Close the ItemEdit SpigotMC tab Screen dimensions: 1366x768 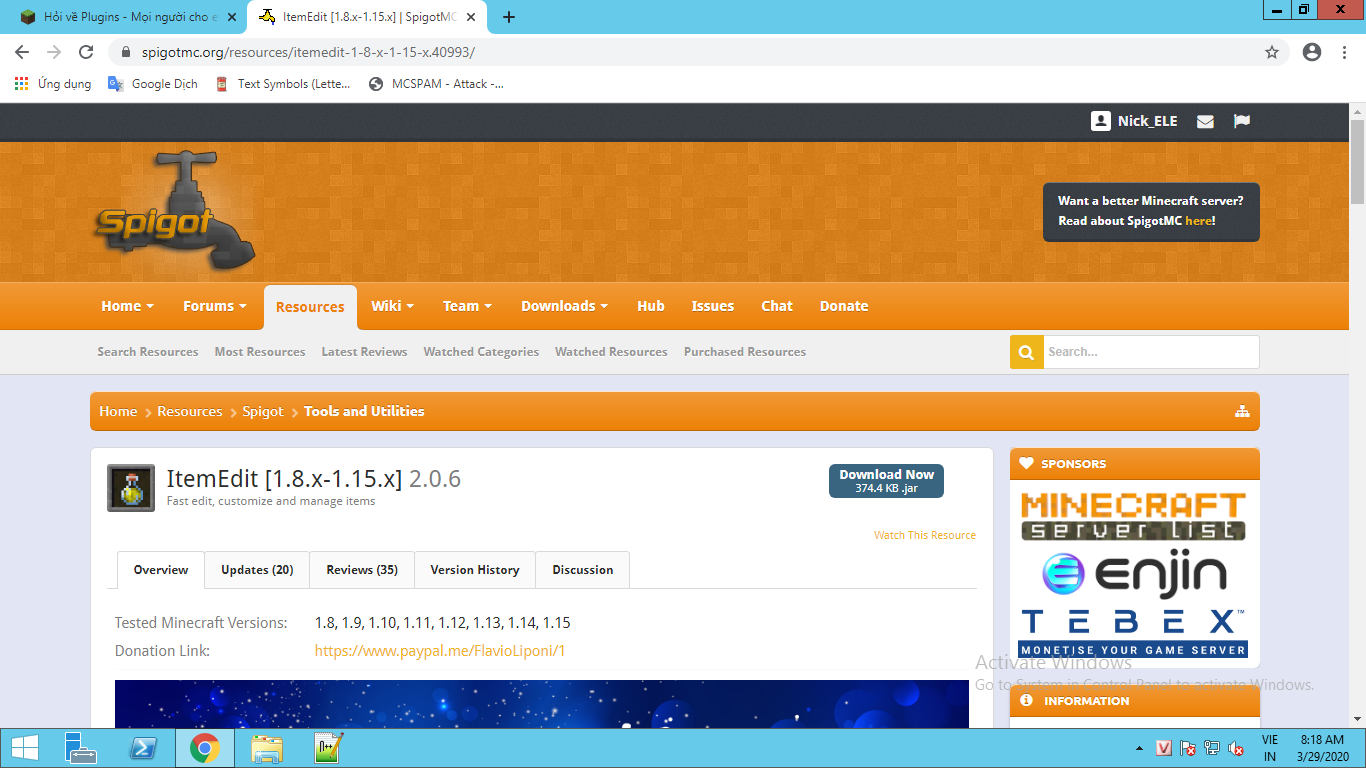coord(471,17)
